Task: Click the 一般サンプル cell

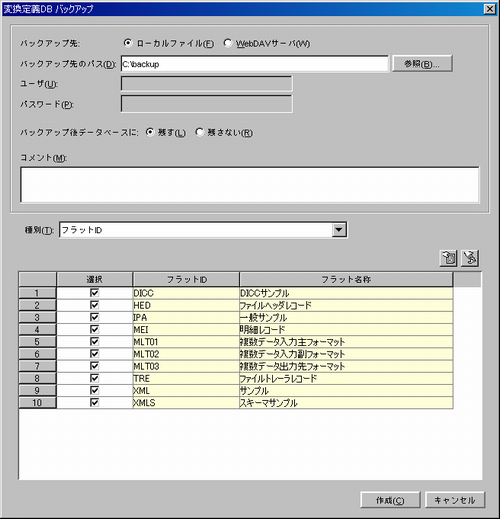Action: tap(346, 317)
